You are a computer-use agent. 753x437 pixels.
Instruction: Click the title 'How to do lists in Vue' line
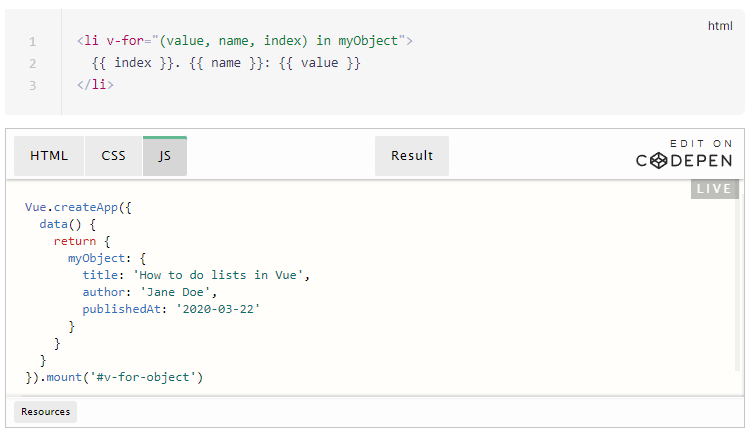click(x=196, y=275)
